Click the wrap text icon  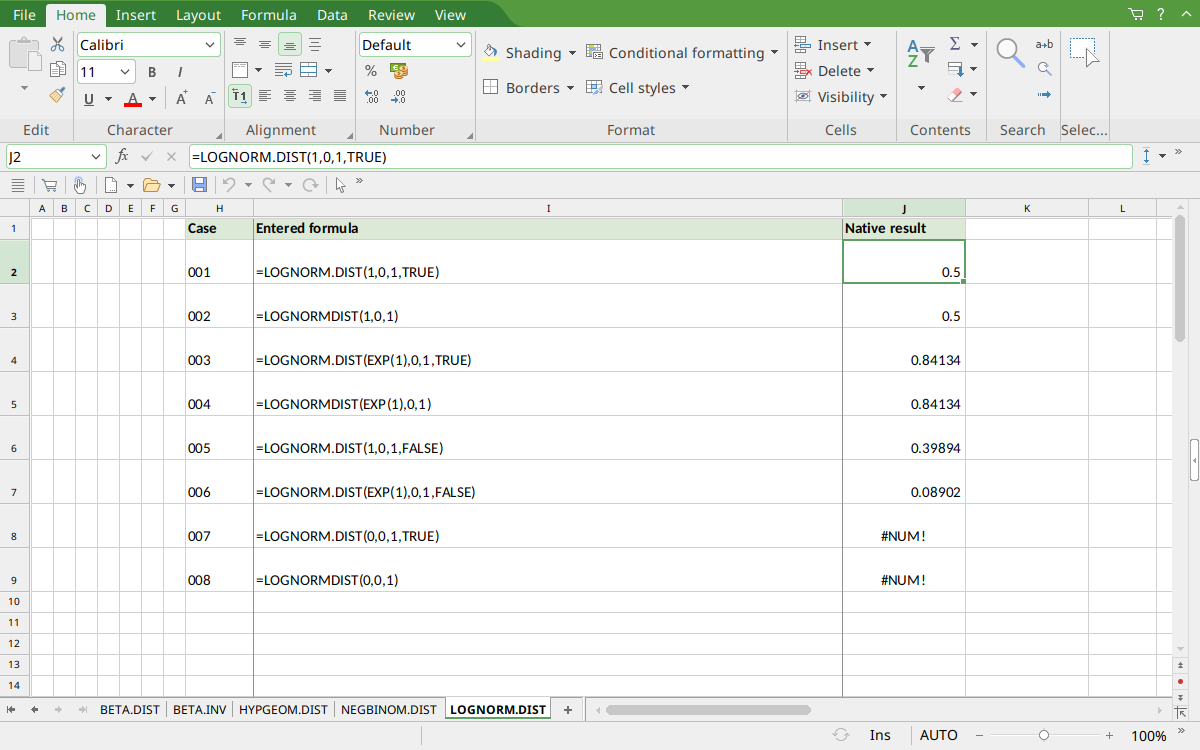click(283, 70)
